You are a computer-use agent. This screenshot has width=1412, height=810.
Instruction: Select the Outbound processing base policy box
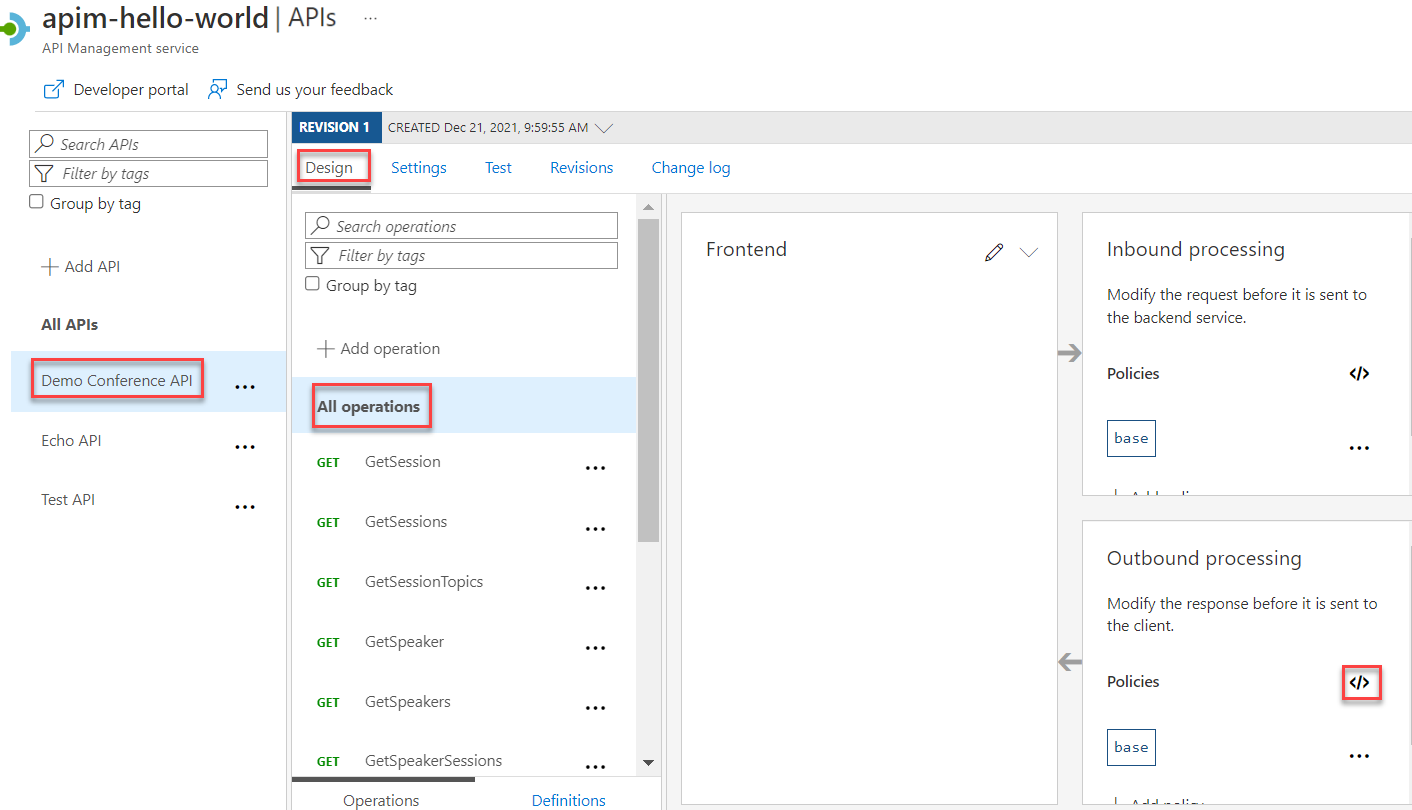click(1131, 747)
